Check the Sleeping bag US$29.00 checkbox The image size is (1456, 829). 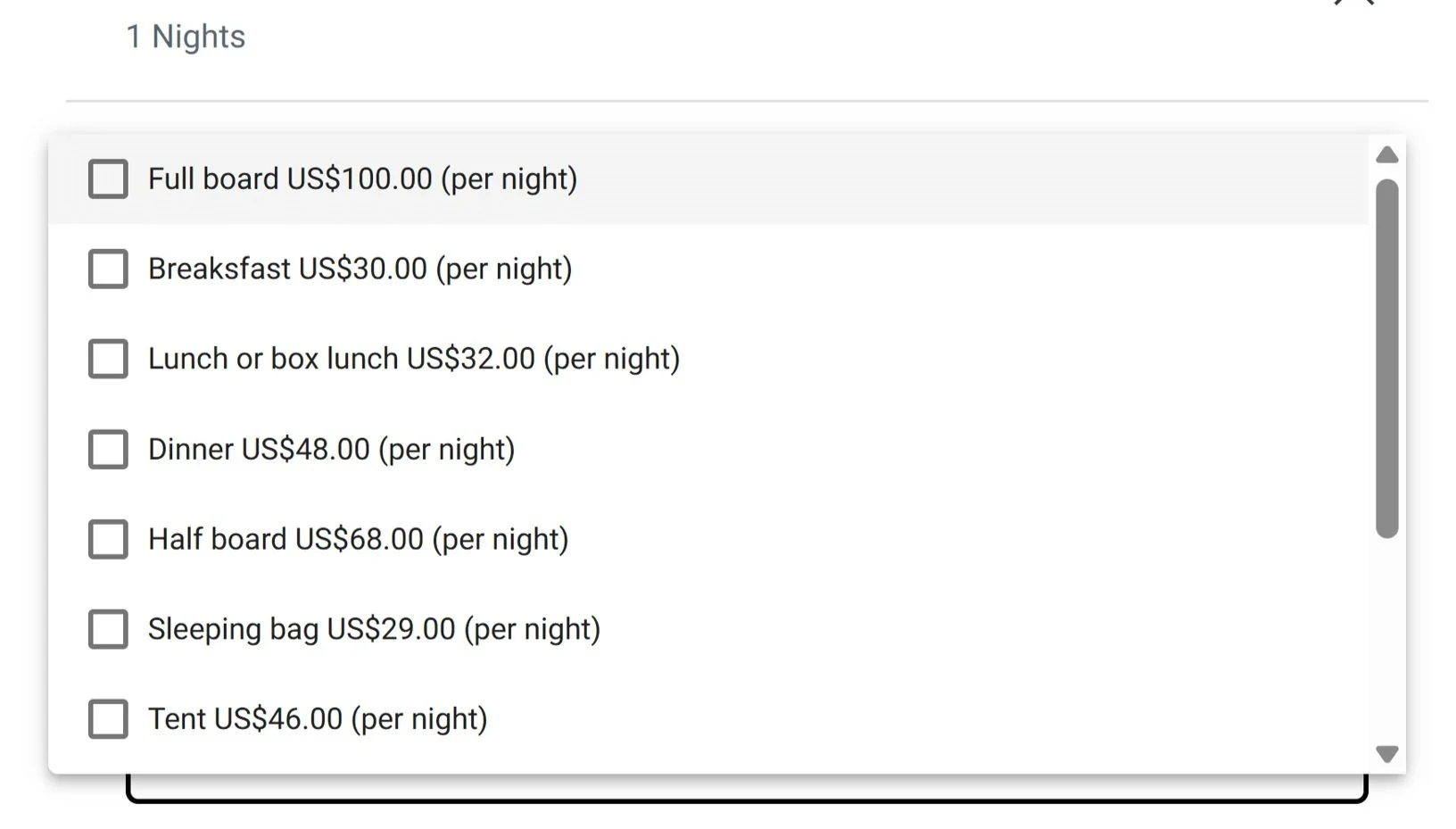[x=108, y=629]
